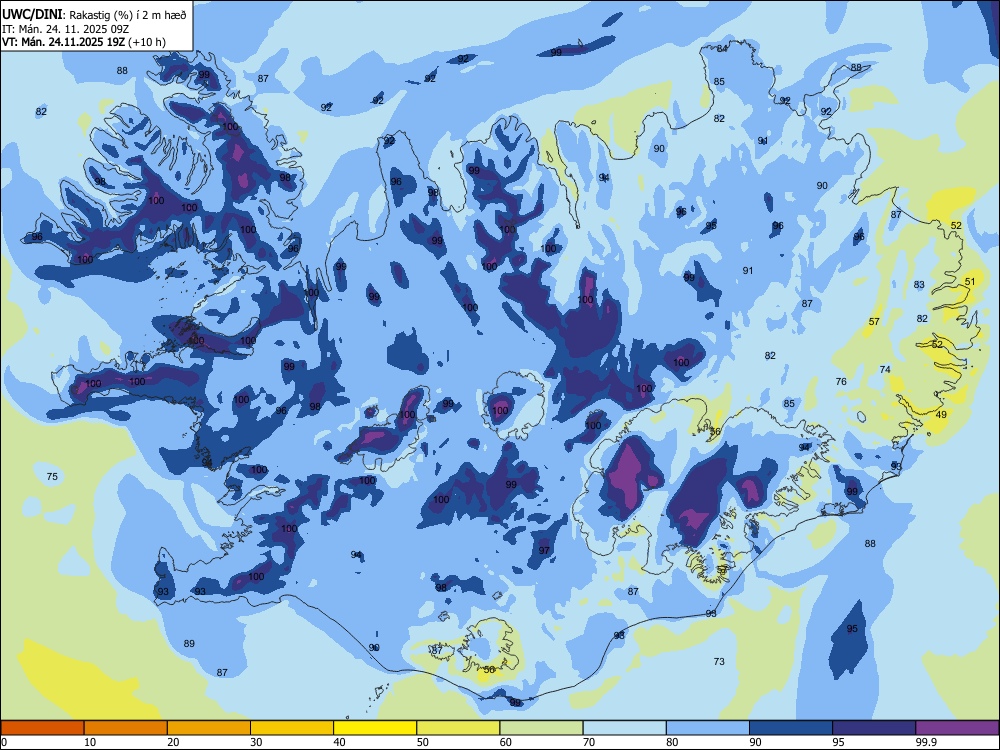Click the '49' humidity value on the map
1000x750 pixels.
pyautogui.click(x=941, y=415)
